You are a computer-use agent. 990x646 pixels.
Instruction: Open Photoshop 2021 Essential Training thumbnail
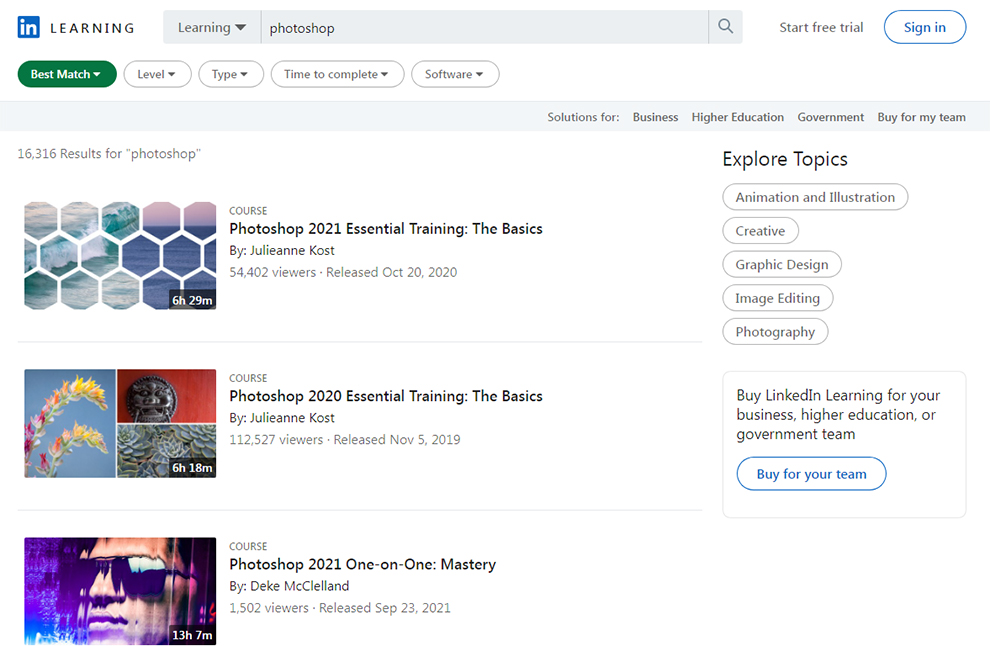click(120, 256)
